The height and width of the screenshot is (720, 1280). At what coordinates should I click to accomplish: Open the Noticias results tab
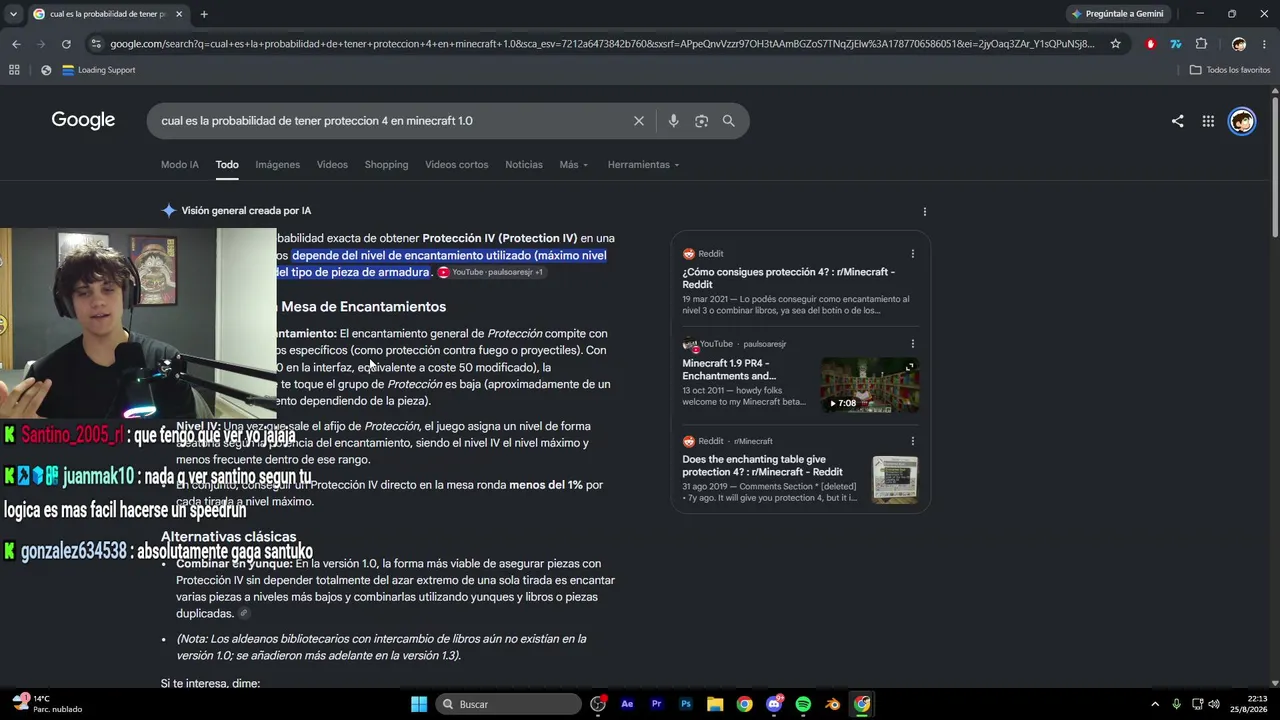[x=524, y=165]
